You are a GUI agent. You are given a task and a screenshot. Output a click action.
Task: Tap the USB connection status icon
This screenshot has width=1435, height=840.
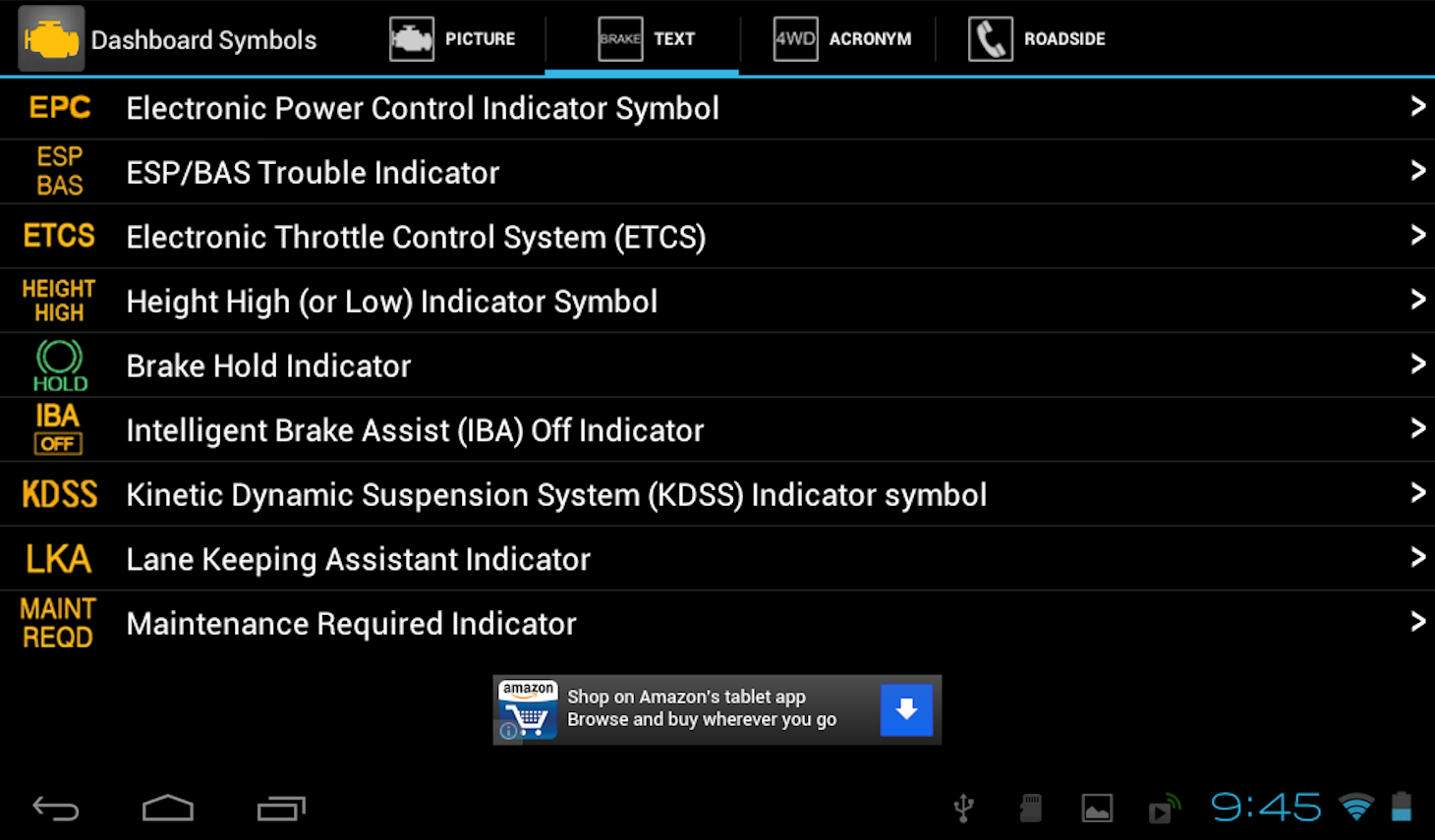pyautogui.click(x=964, y=809)
